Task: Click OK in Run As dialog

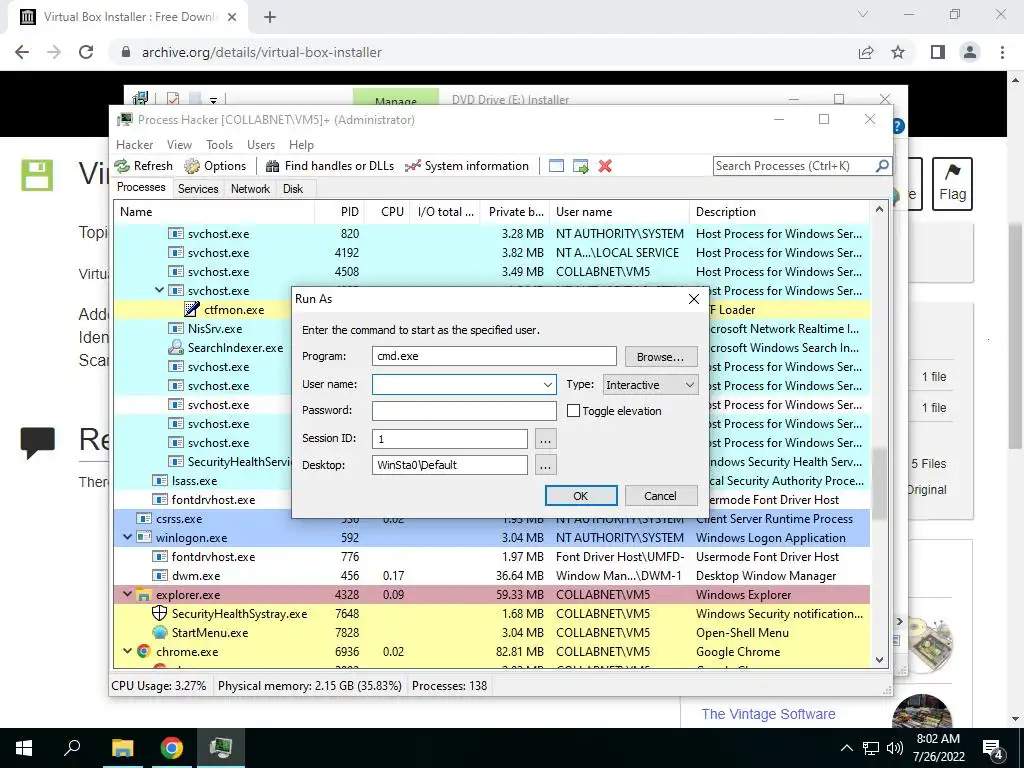Action: coord(581,496)
